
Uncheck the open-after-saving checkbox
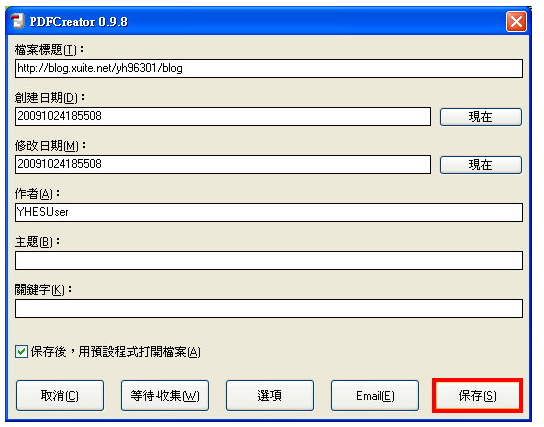[x=22, y=351]
